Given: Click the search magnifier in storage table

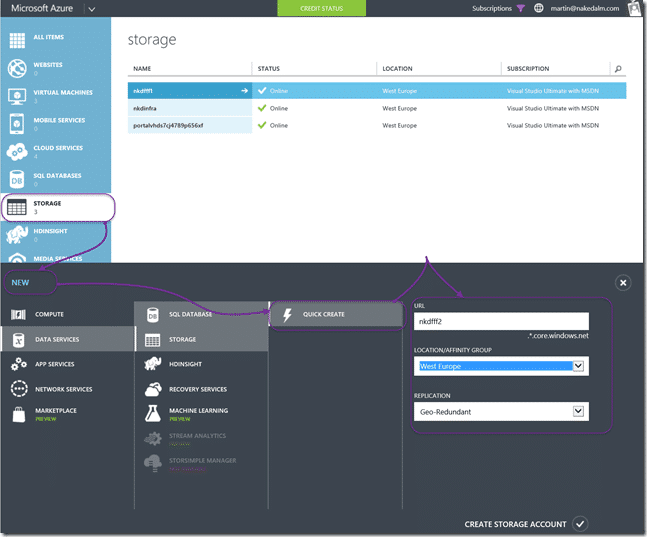Looking at the screenshot, I should [618, 69].
